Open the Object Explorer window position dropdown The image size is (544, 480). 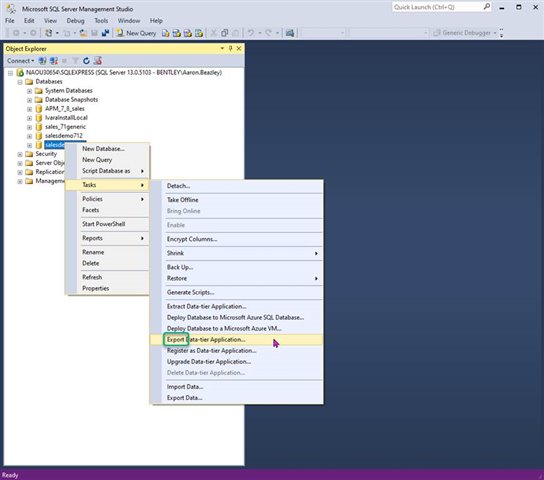click(x=222, y=49)
